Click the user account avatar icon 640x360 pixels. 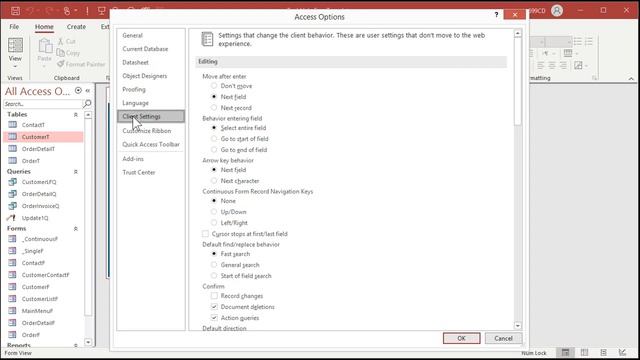pyautogui.click(x=557, y=11)
